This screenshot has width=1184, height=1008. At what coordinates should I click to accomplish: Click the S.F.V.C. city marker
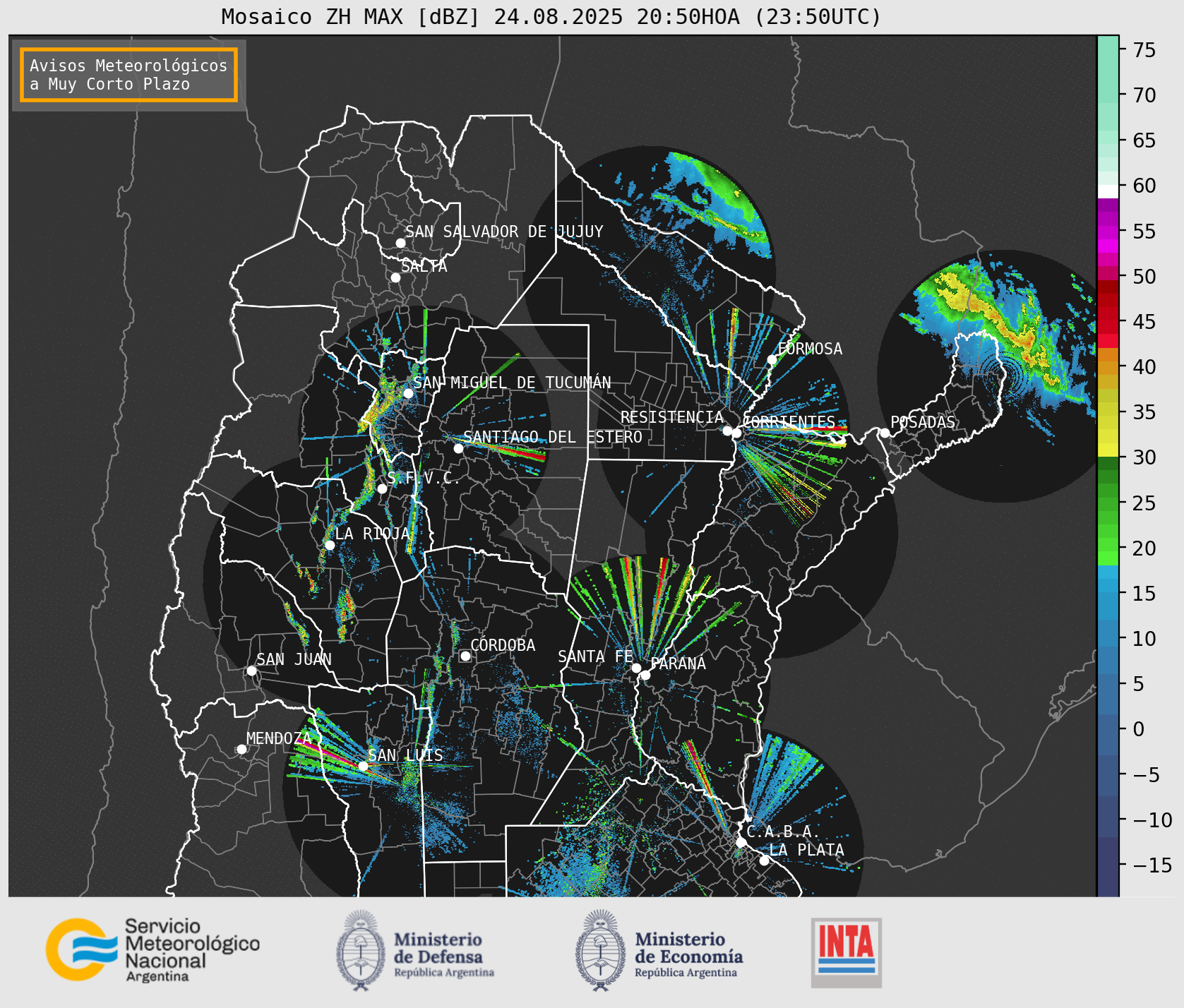[382, 488]
